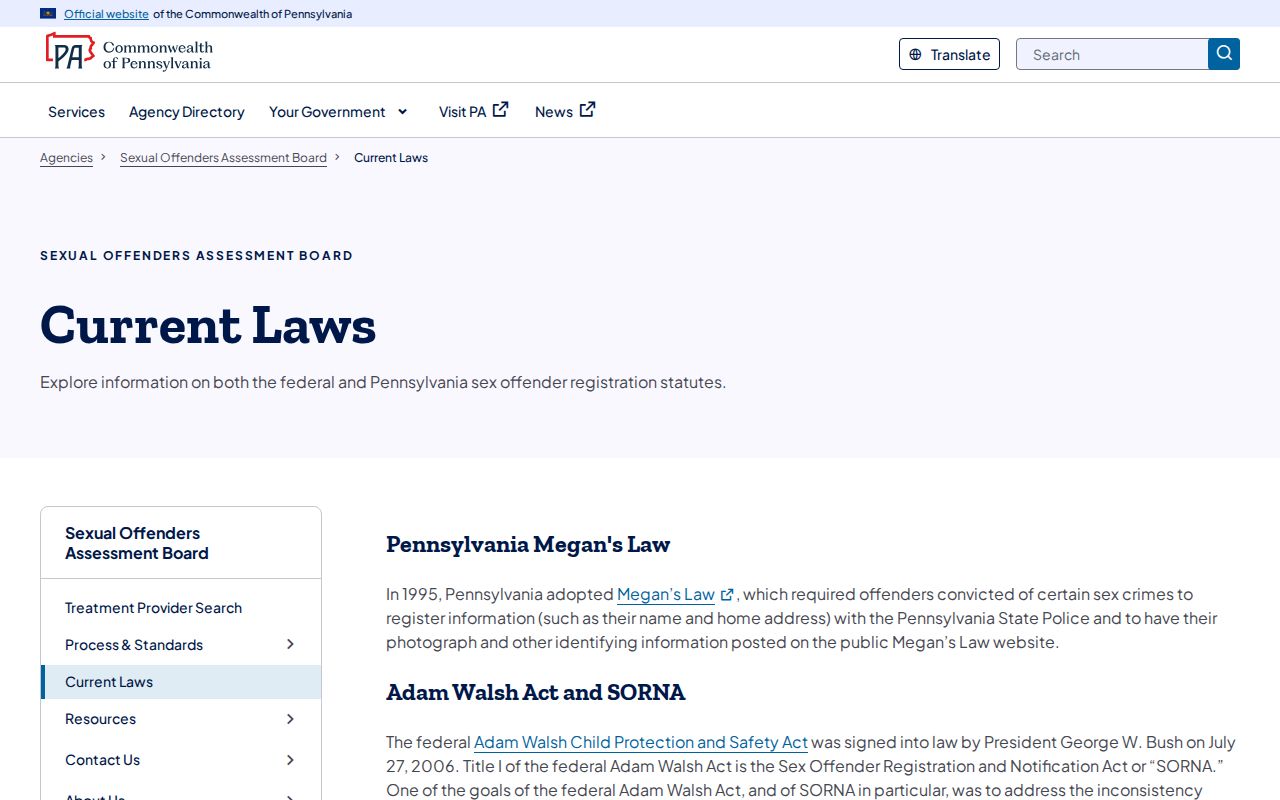The height and width of the screenshot is (800, 1280).
Task: Open Sexual Offenders Assessment Board sidebar heading
Action: pos(137,543)
